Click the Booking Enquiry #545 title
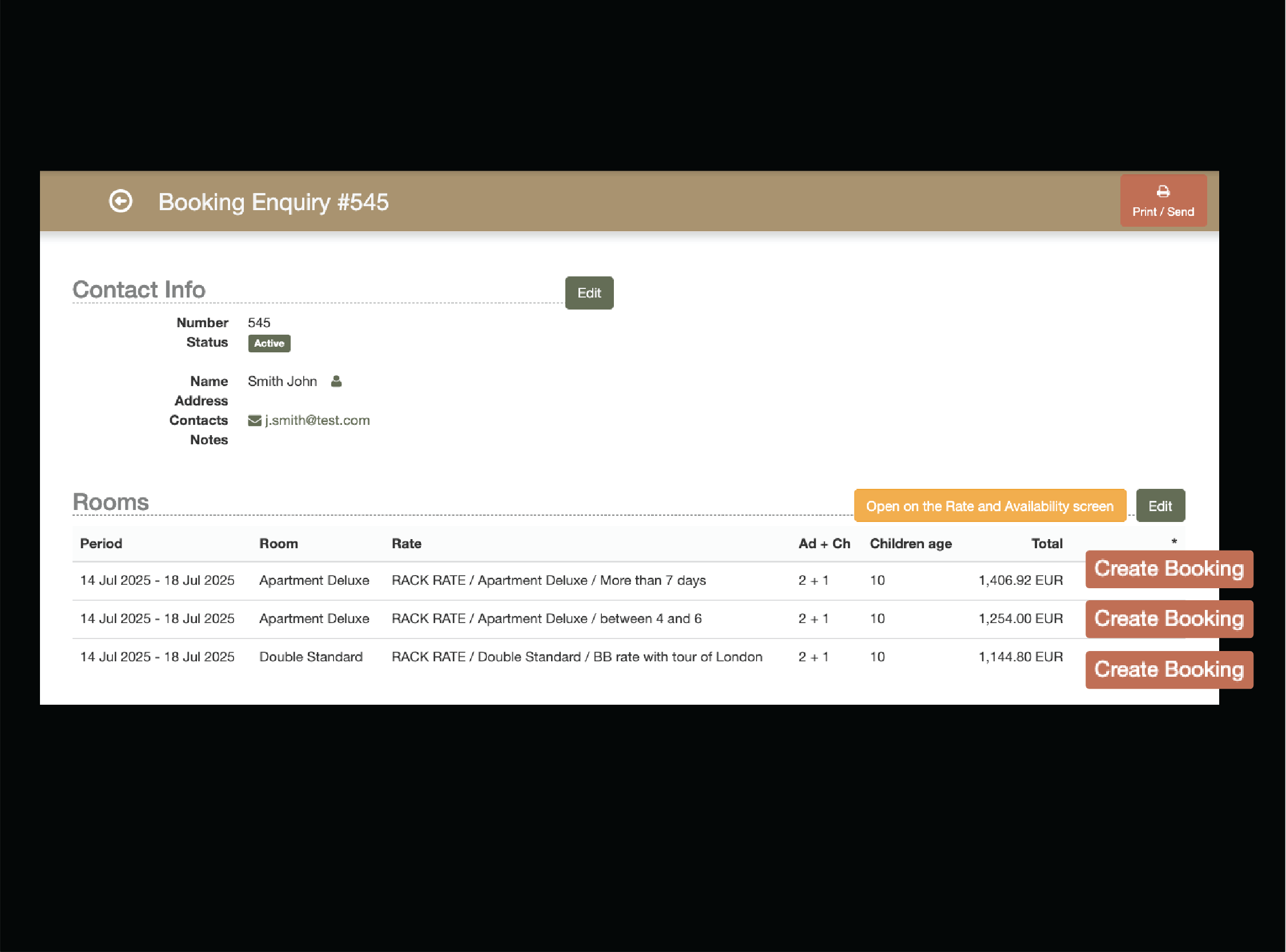Screen dimensions: 1286x952 point(273,202)
